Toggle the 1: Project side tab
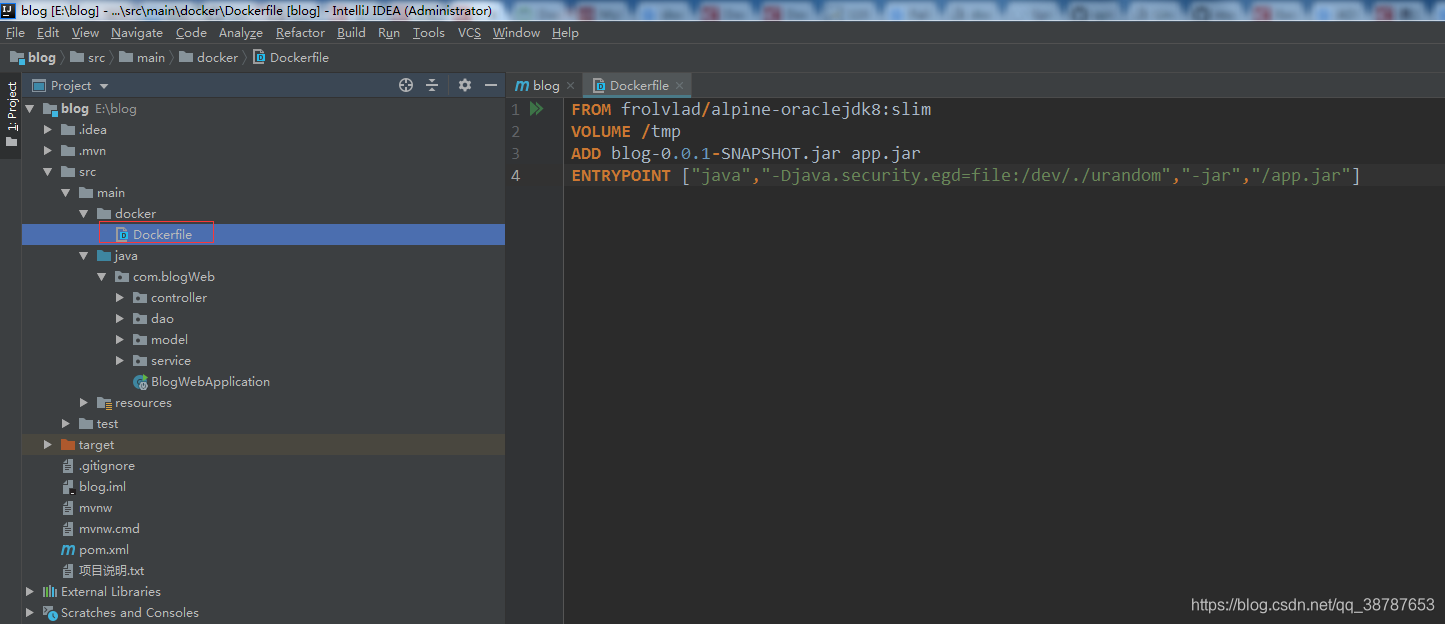Screen dimensions: 1445x624 [x=11, y=113]
